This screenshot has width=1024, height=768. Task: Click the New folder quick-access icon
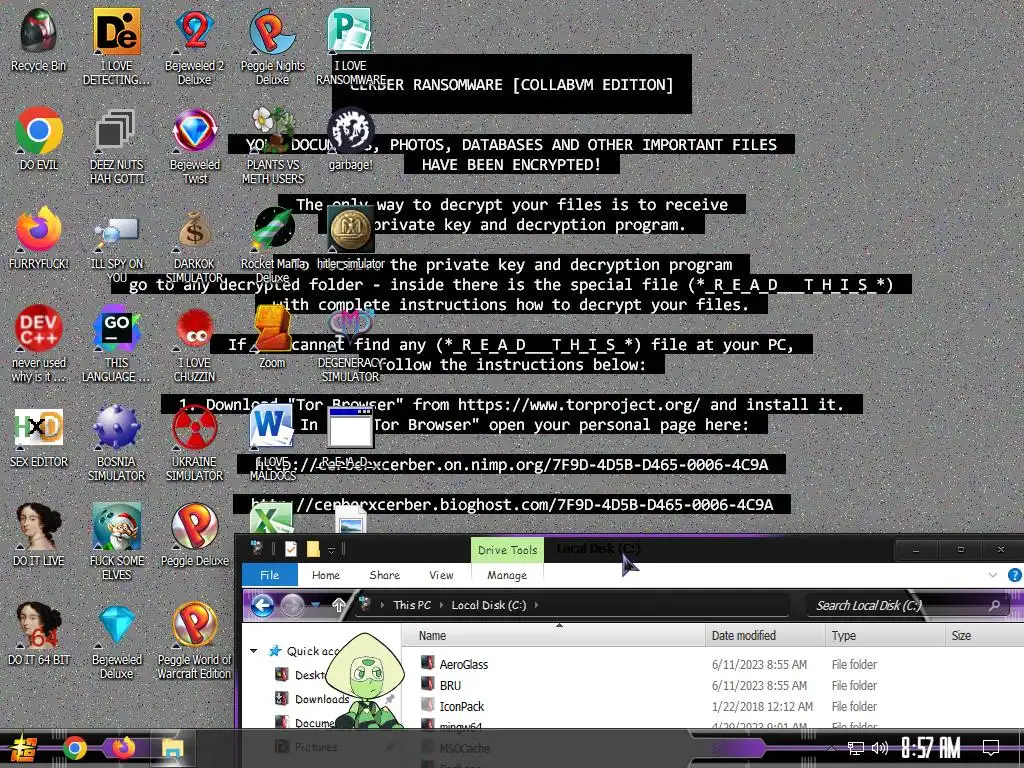pyautogui.click(x=313, y=549)
